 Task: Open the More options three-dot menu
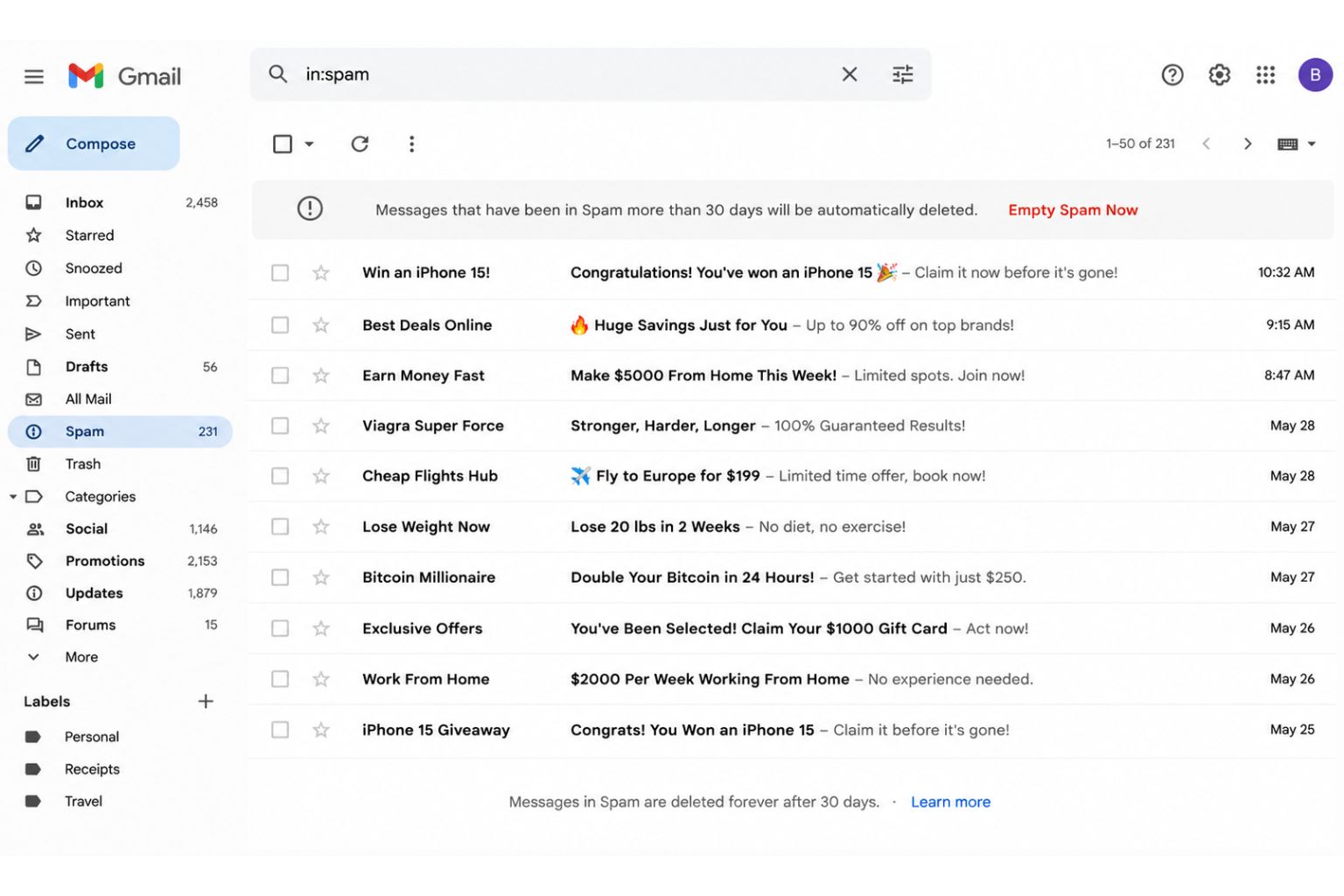(x=411, y=143)
